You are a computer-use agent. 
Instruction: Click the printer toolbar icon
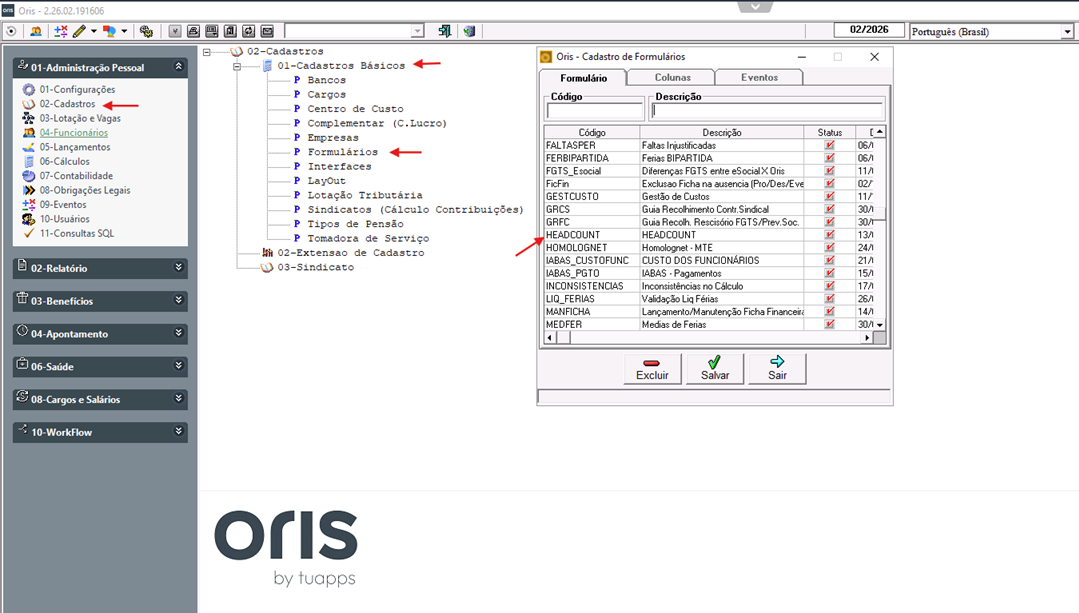(193, 31)
